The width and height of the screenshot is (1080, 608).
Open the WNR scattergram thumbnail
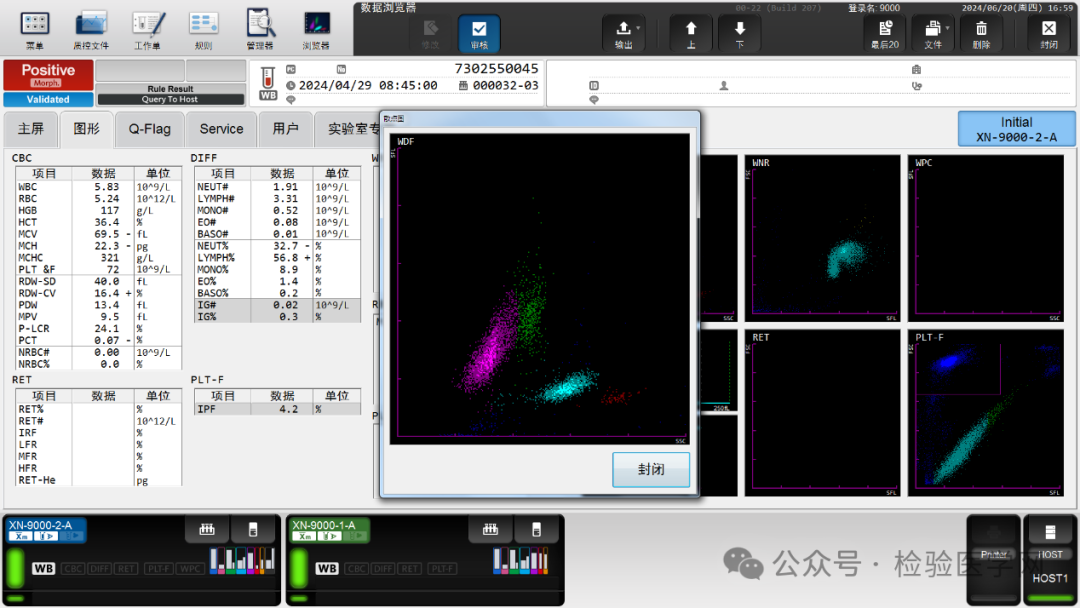[822, 238]
